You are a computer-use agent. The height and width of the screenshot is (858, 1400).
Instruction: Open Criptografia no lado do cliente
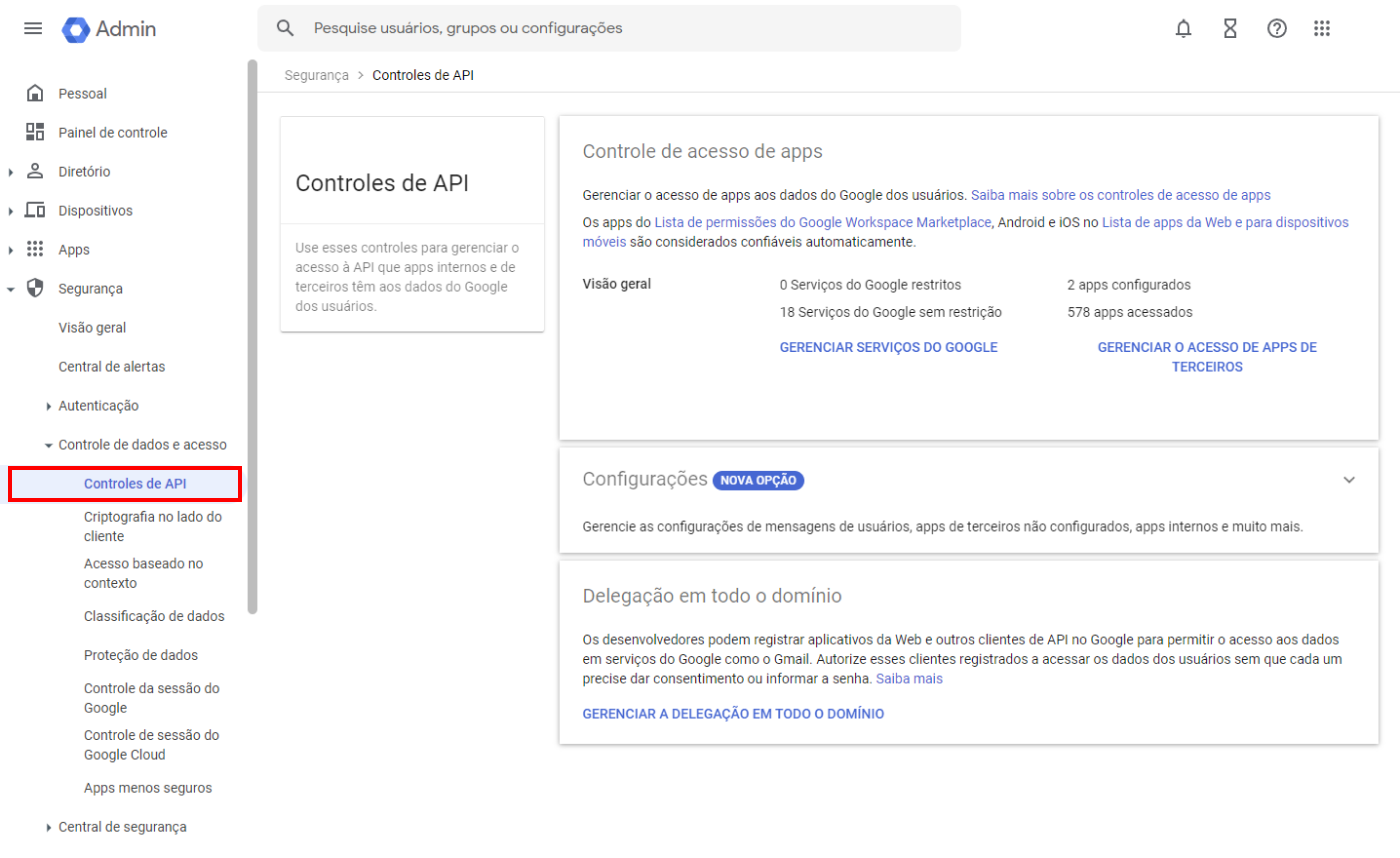tap(153, 526)
